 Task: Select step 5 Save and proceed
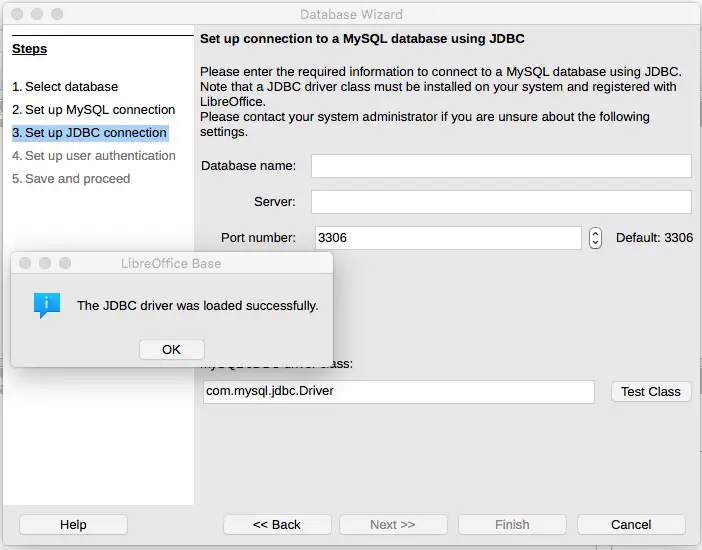tap(71, 179)
